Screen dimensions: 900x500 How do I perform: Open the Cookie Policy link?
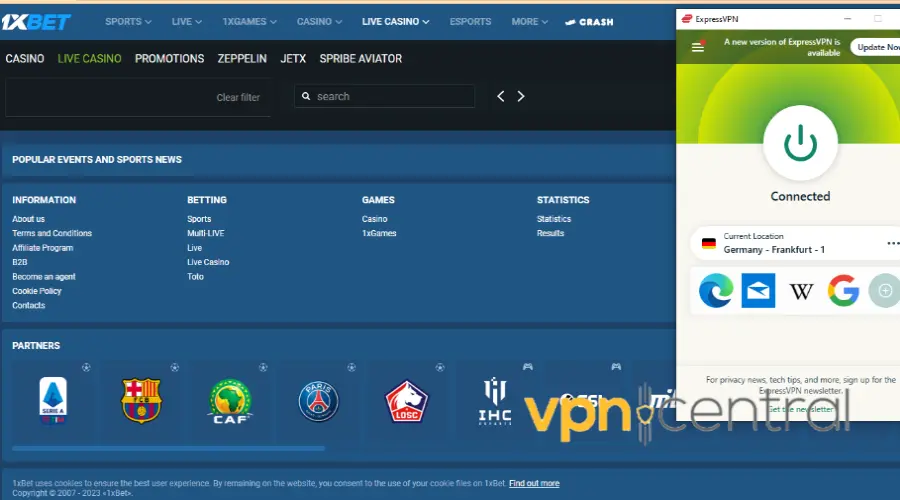click(37, 291)
